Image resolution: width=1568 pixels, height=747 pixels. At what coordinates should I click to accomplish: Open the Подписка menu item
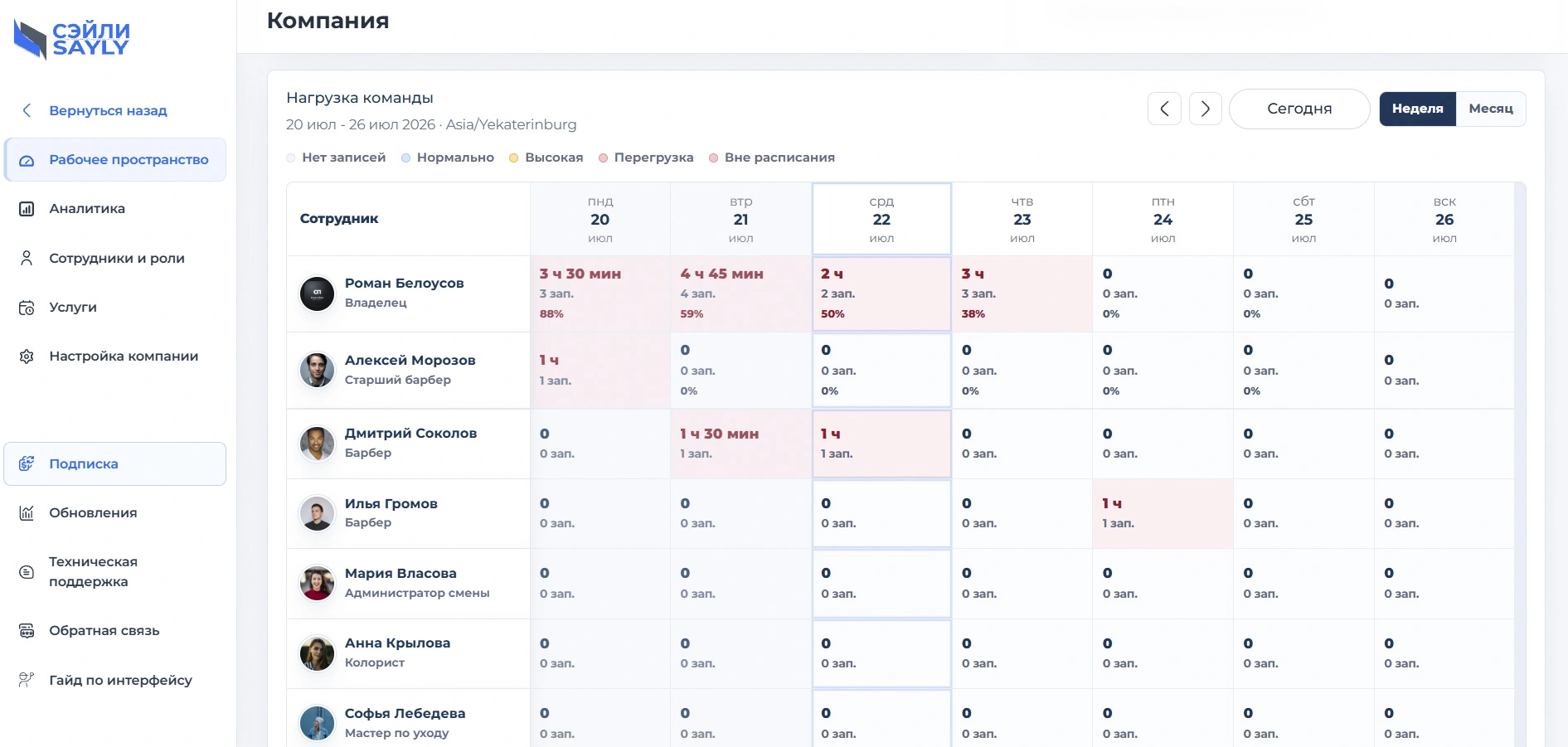114,463
